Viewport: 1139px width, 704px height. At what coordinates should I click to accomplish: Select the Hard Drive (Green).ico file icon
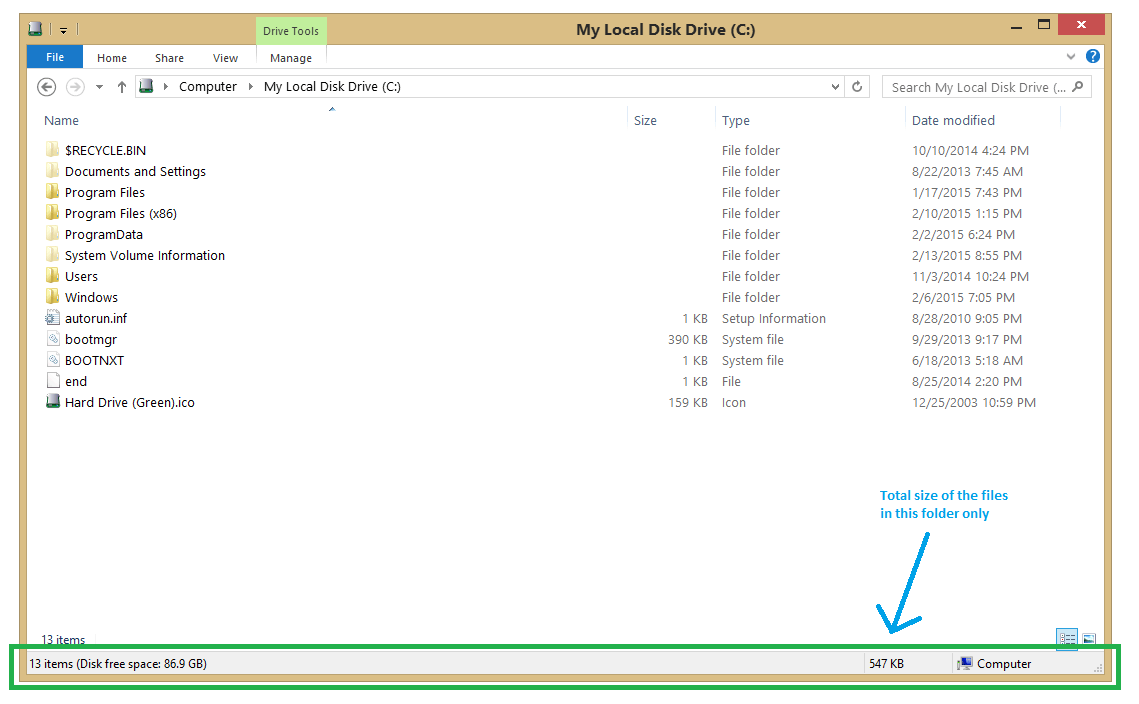[x=53, y=402]
